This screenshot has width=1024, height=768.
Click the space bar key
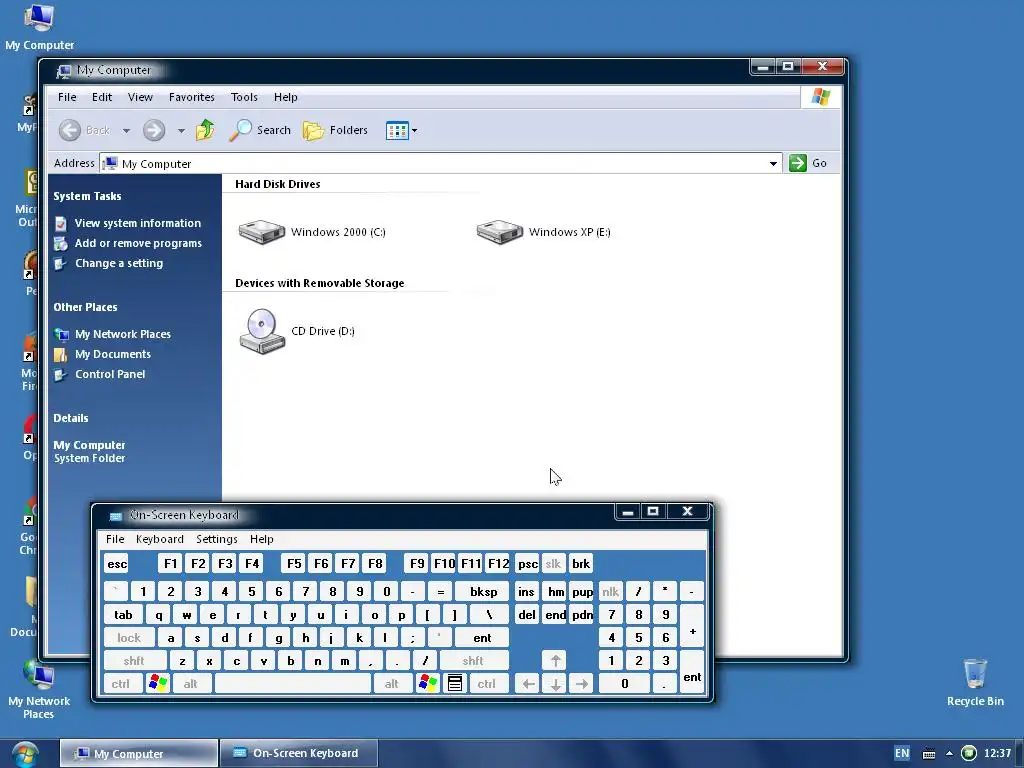(293, 684)
